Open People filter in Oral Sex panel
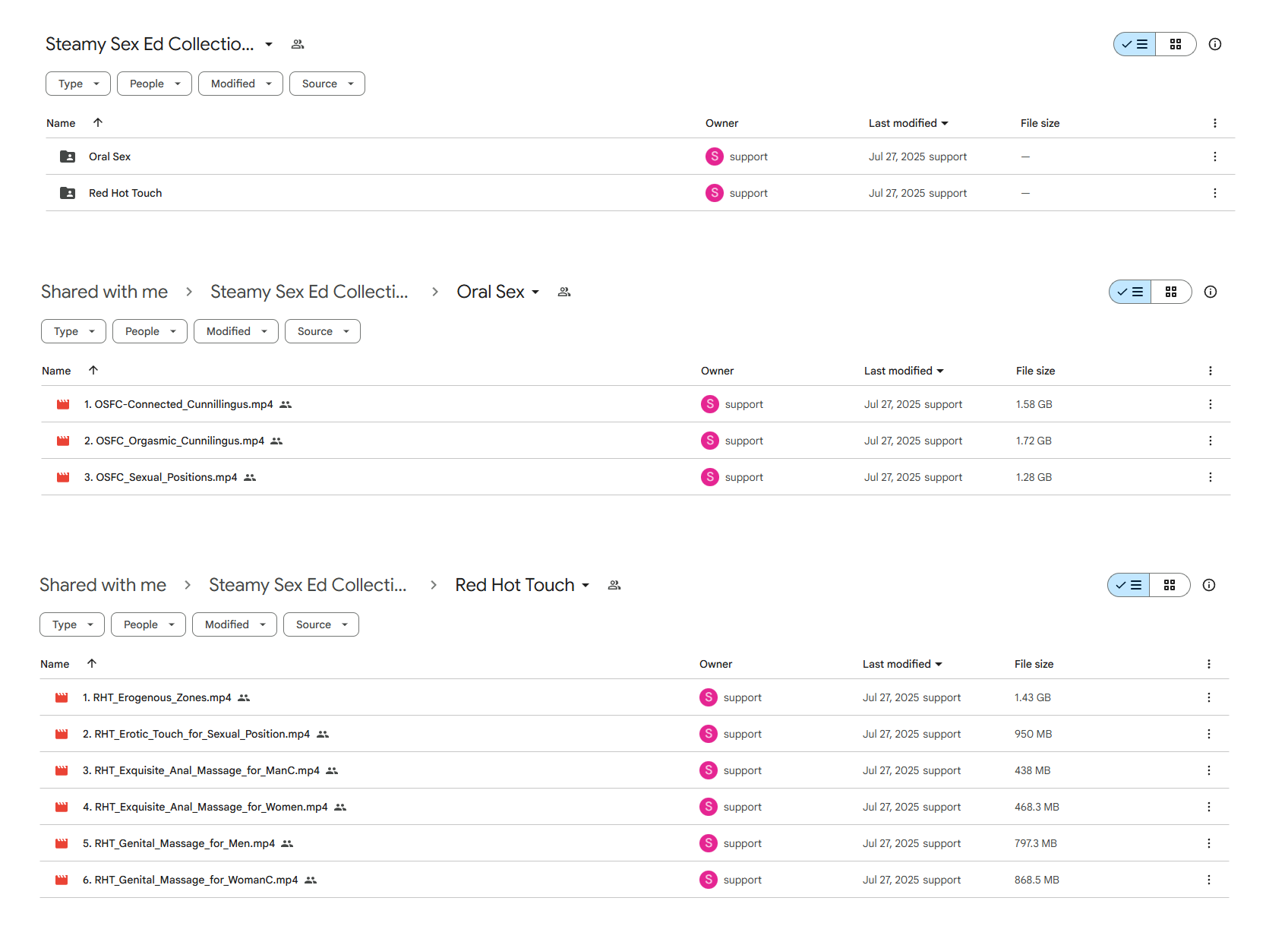 [150, 331]
